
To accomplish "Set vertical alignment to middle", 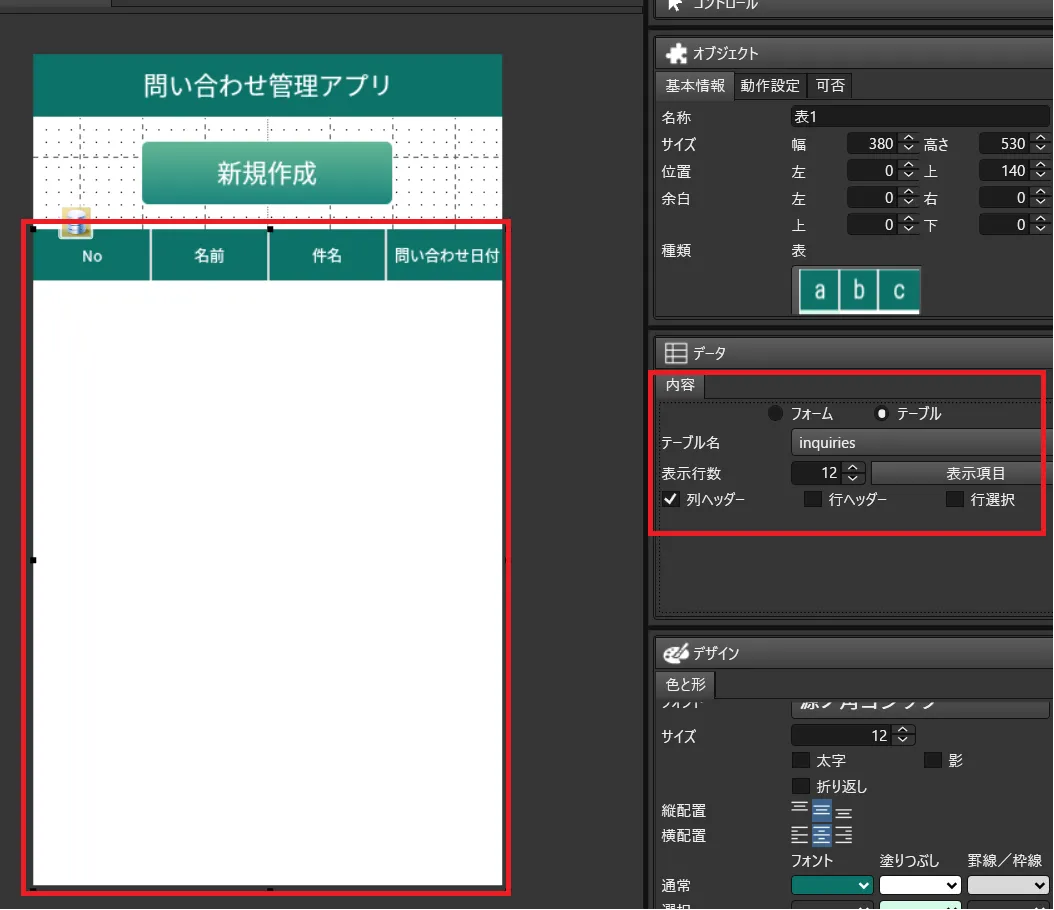I will pos(821,811).
